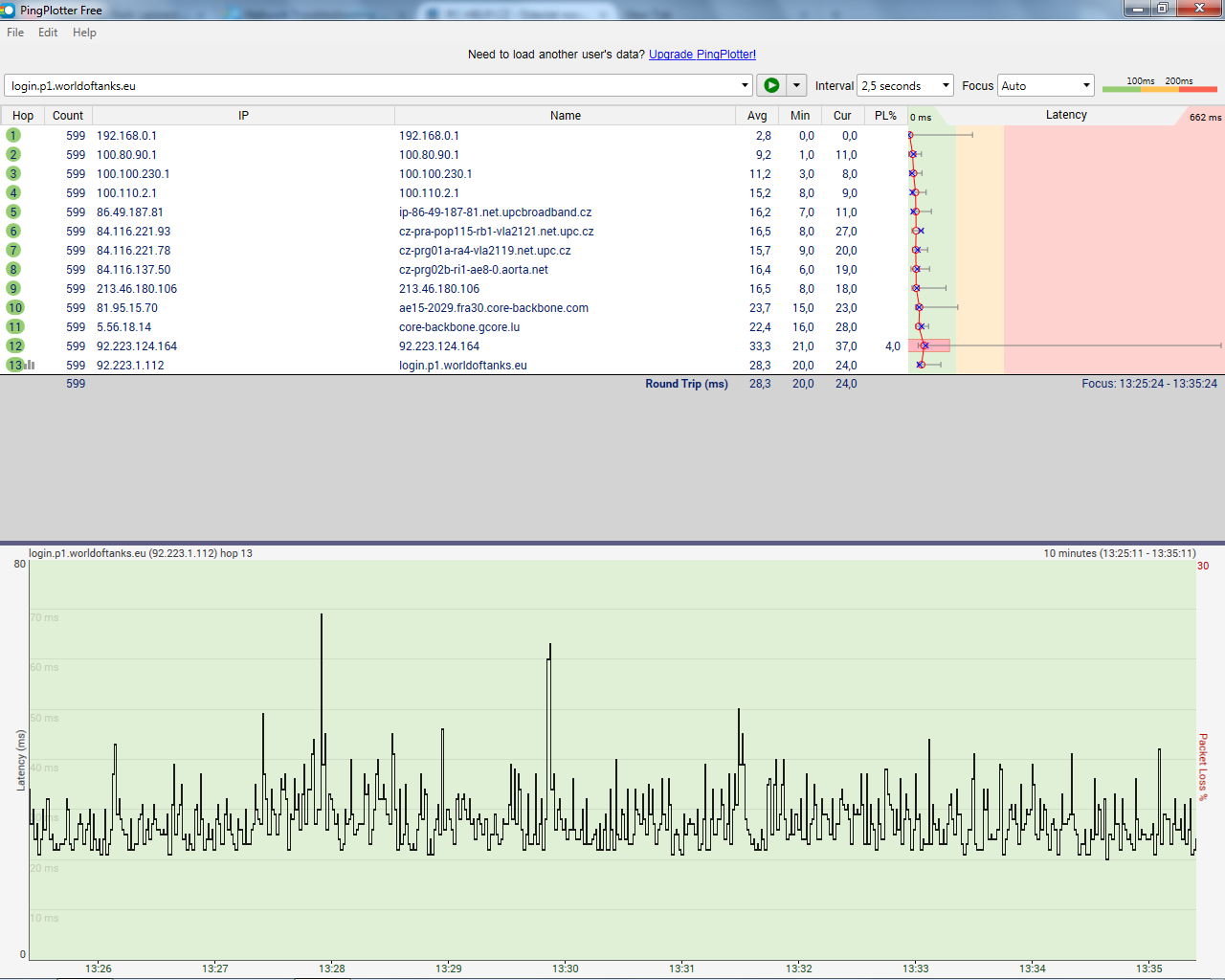Click the green start trace play button

(x=771, y=85)
